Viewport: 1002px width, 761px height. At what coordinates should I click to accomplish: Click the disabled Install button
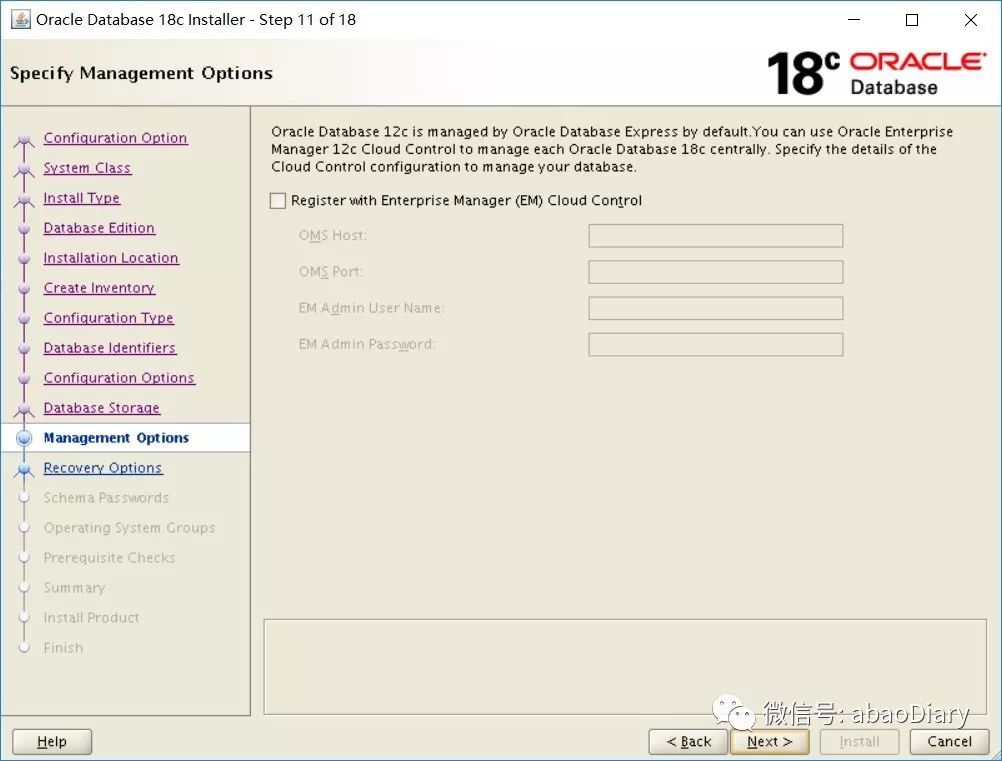click(859, 742)
